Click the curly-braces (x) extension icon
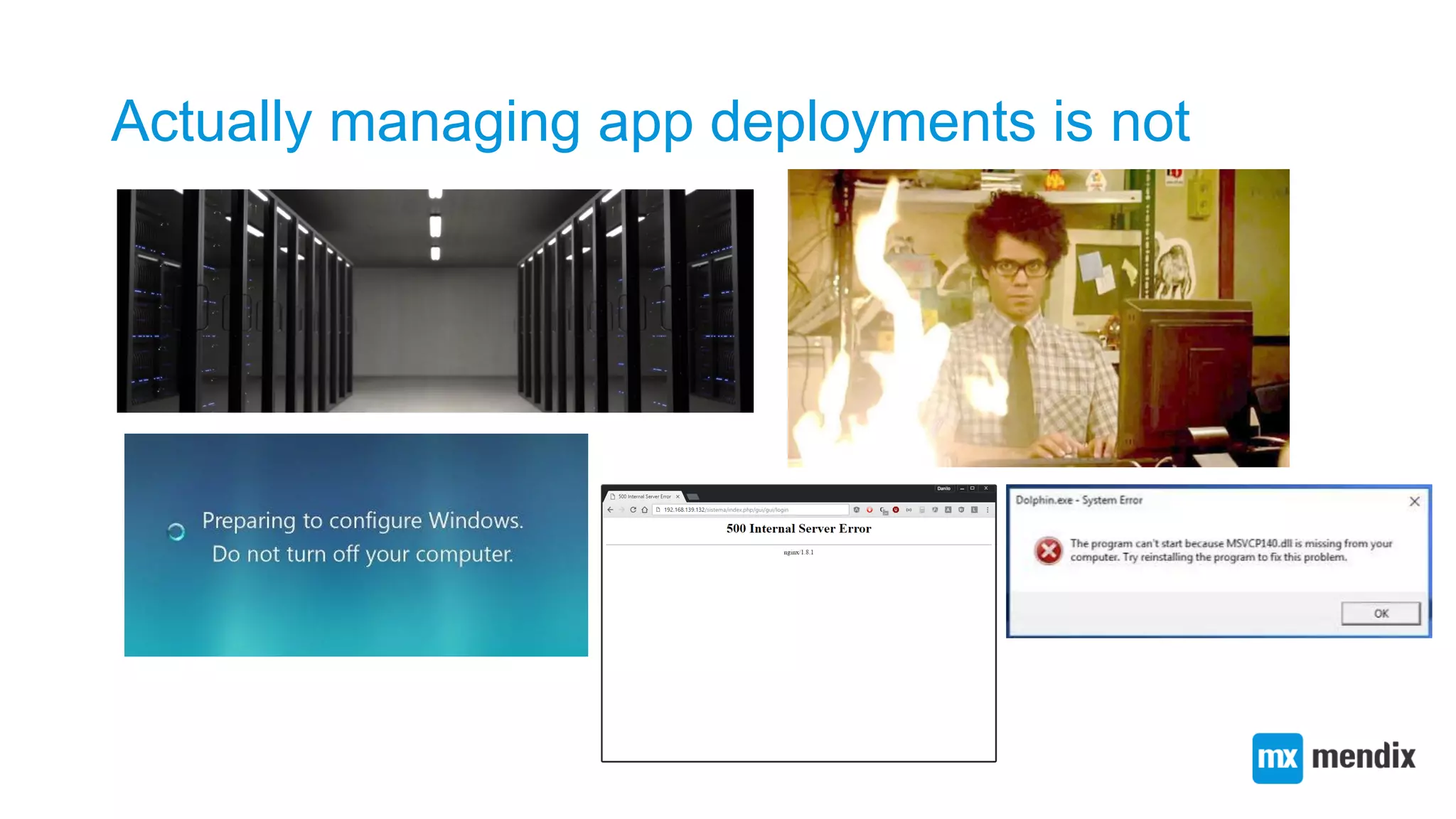Screen dimensions: 1456x819 [909, 510]
